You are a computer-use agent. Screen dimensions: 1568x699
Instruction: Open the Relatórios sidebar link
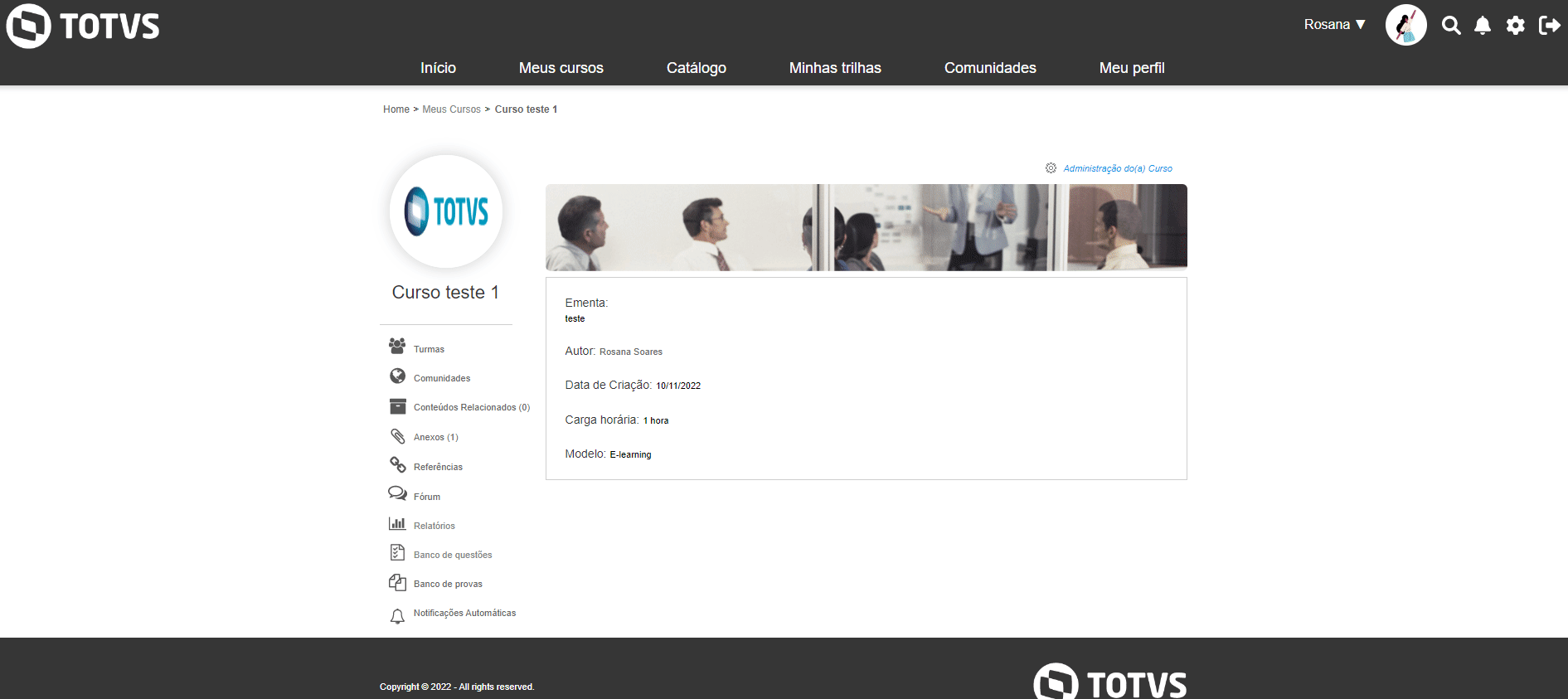(x=434, y=526)
